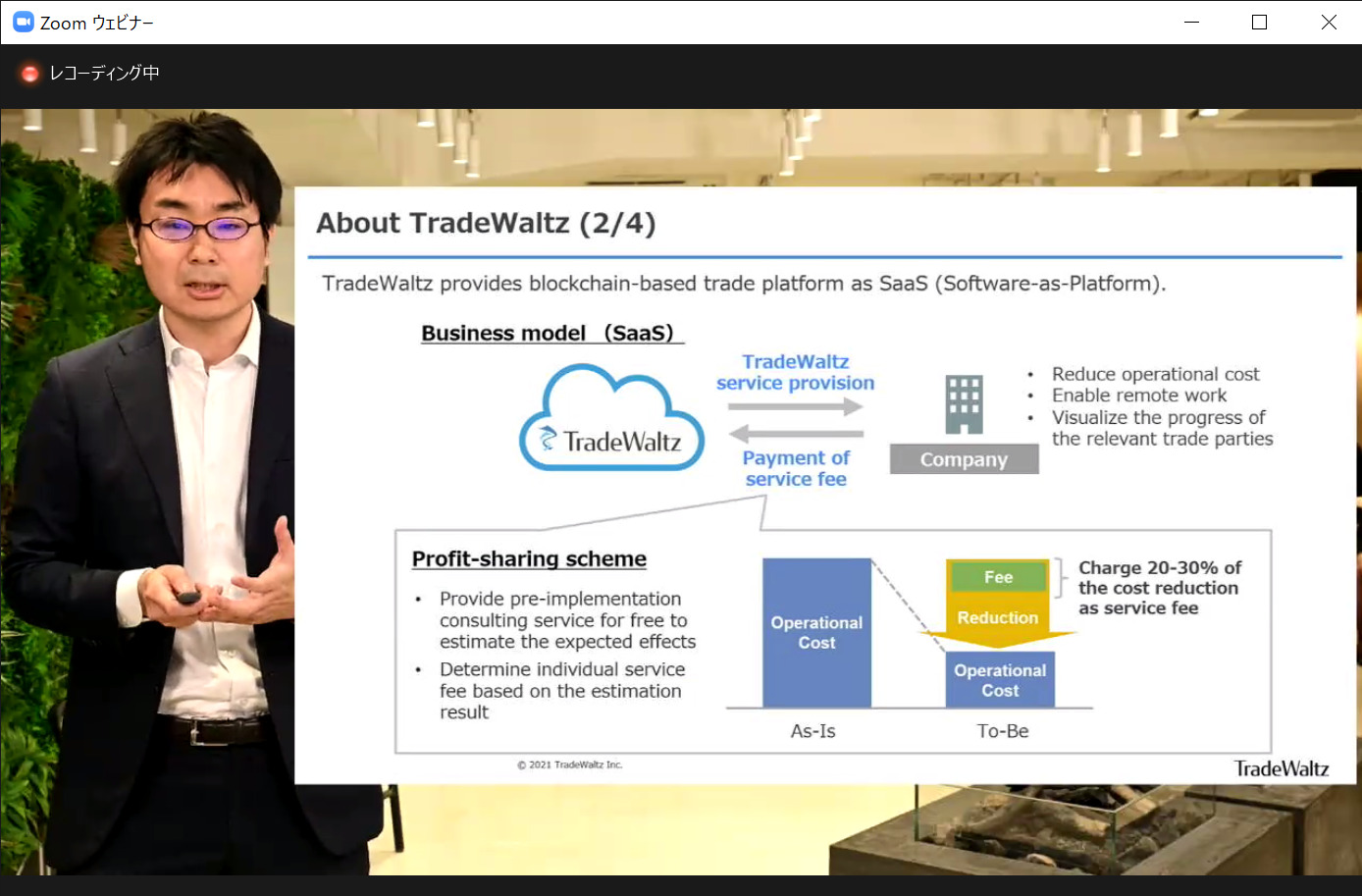This screenshot has height=896, width=1362.
Task: Click the 'Provide pre-implementation consulting' bullet
Action: [x=567, y=620]
